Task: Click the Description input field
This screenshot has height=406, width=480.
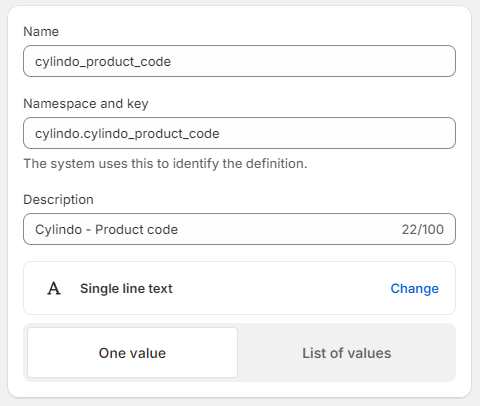Action: pyautogui.click(x=239, y=229)
